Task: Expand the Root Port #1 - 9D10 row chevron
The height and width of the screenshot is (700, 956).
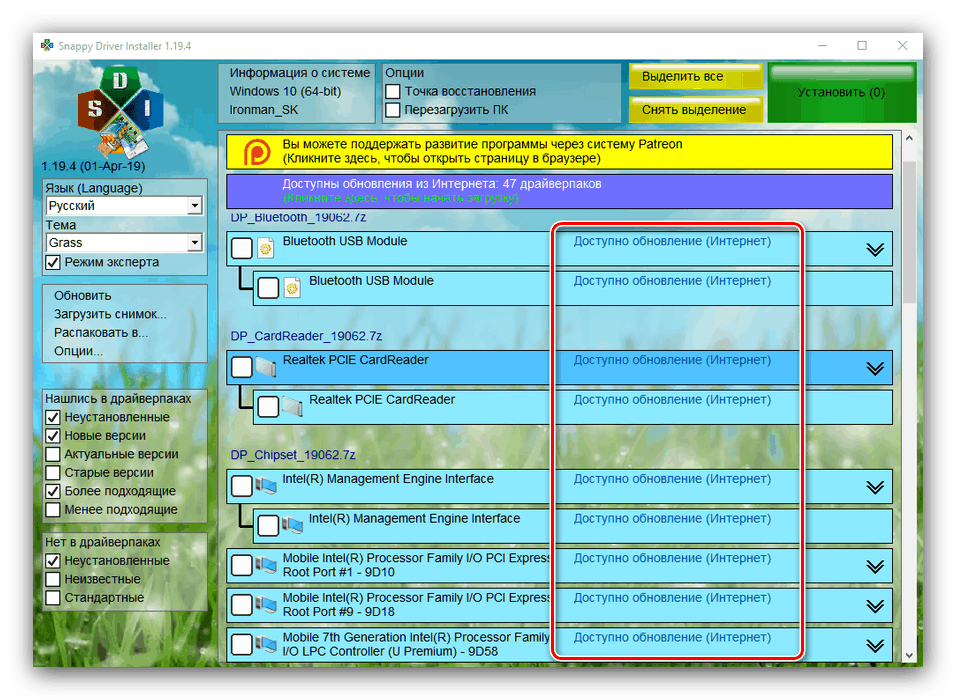Action: (875, 566)
